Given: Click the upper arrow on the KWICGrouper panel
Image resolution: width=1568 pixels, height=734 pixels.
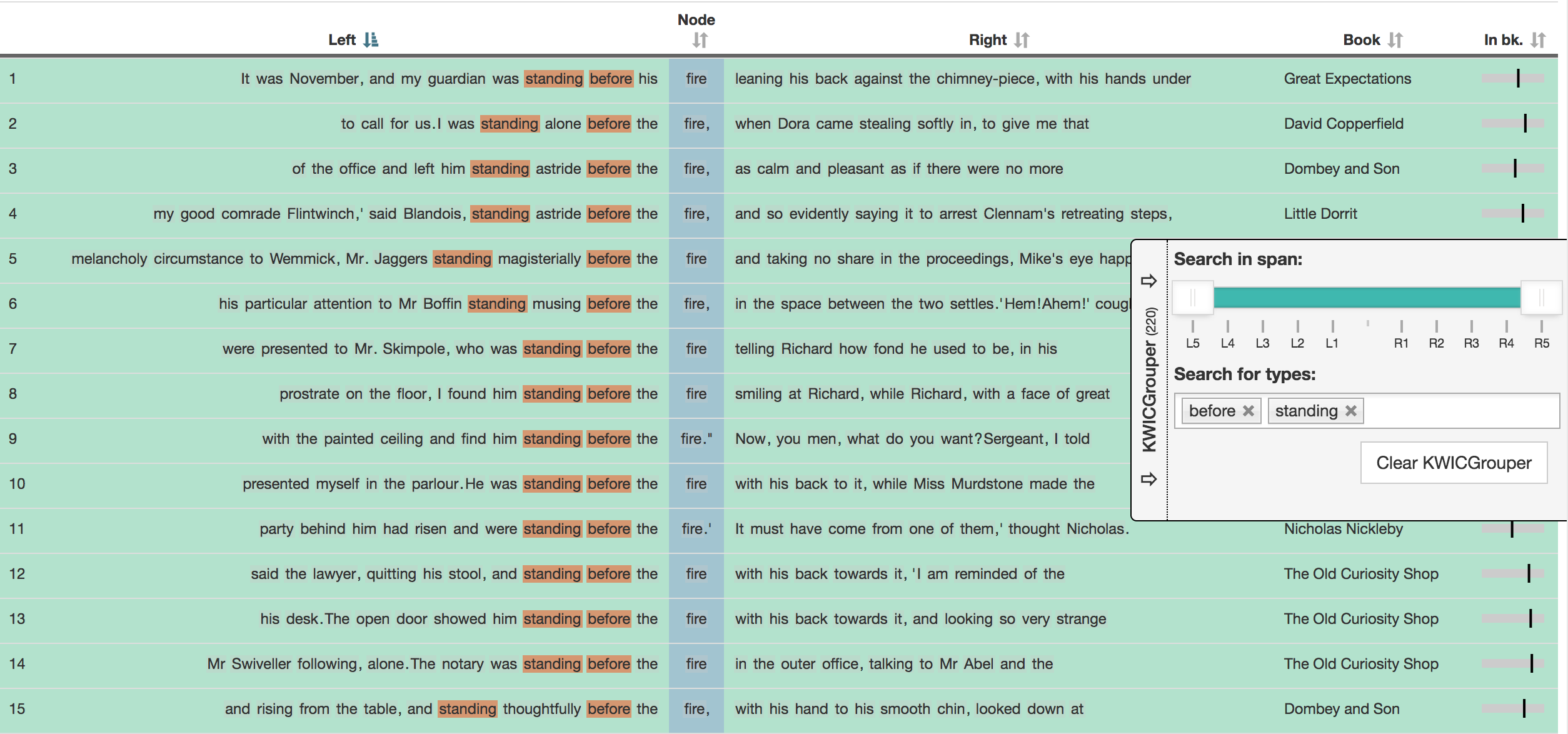Looking at the screenshot, I should pyautogui.click(x=1148, y=281).
